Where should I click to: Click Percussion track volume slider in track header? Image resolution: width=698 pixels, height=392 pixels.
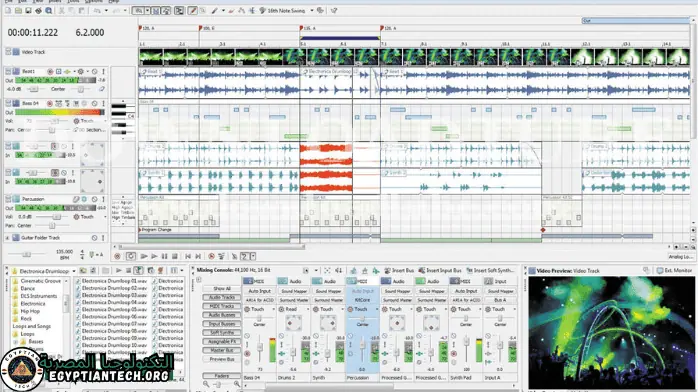pyautogui.click(x=57, y=217)
